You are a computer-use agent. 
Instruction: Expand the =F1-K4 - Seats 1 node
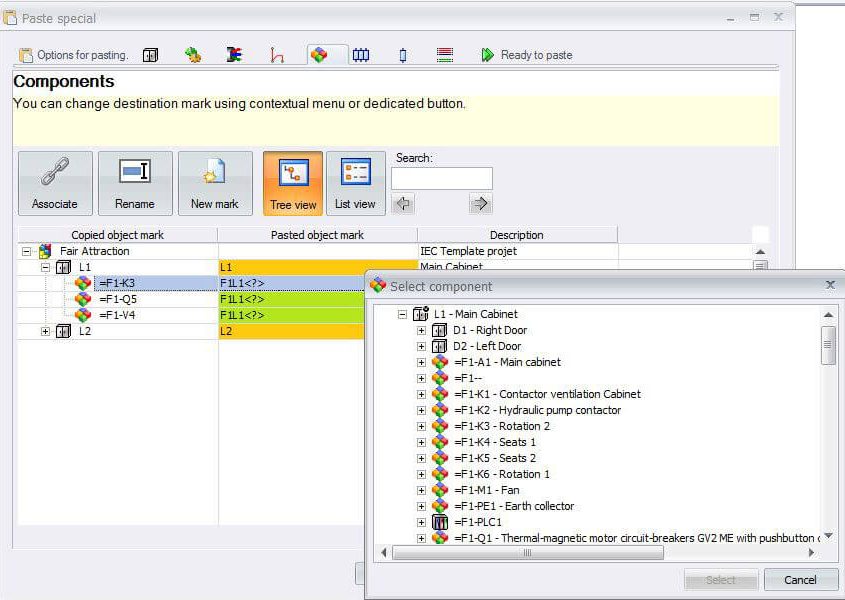click(421, 443)
